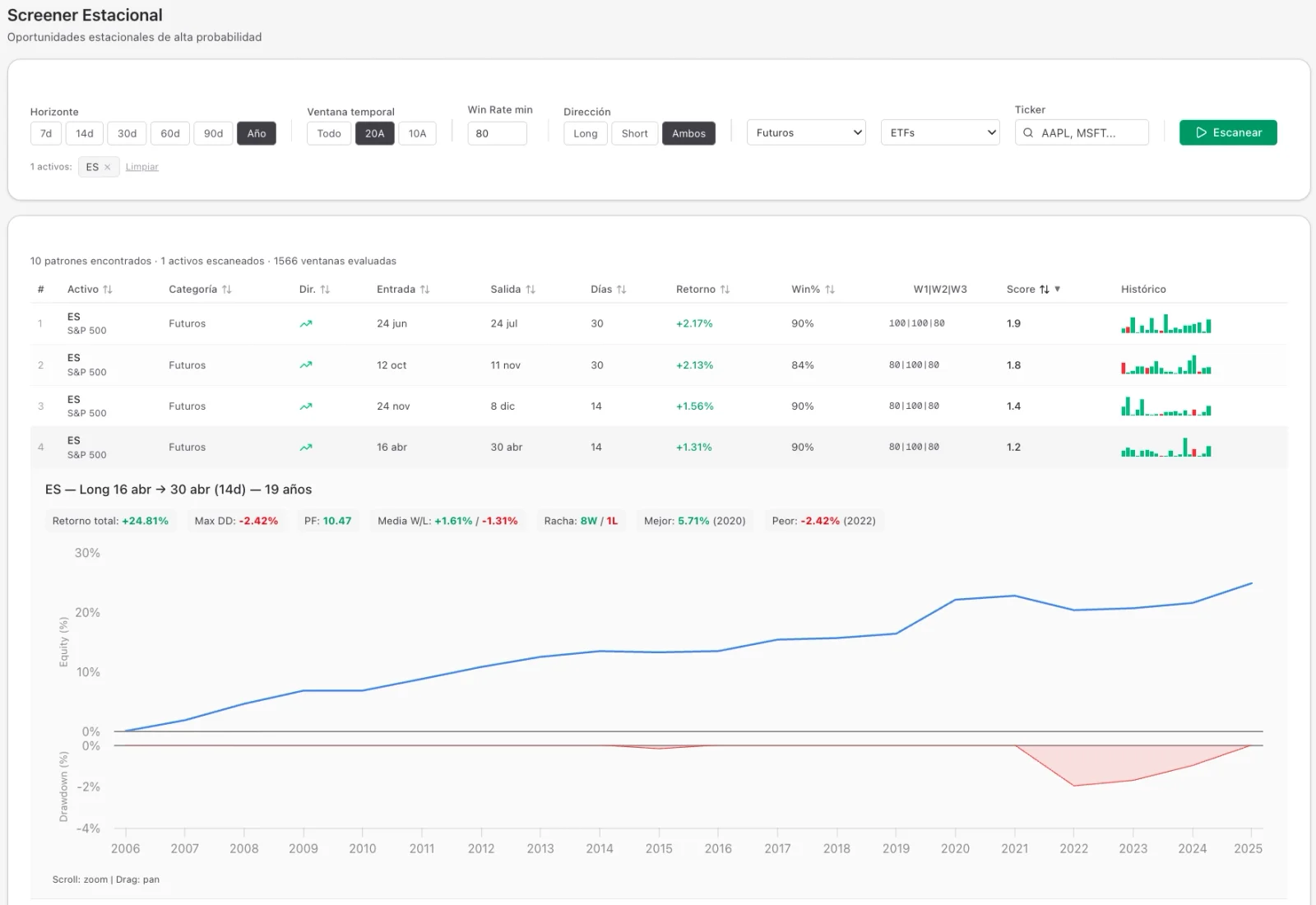Sort by Salida column arrows icon

(x=531, y=290)
